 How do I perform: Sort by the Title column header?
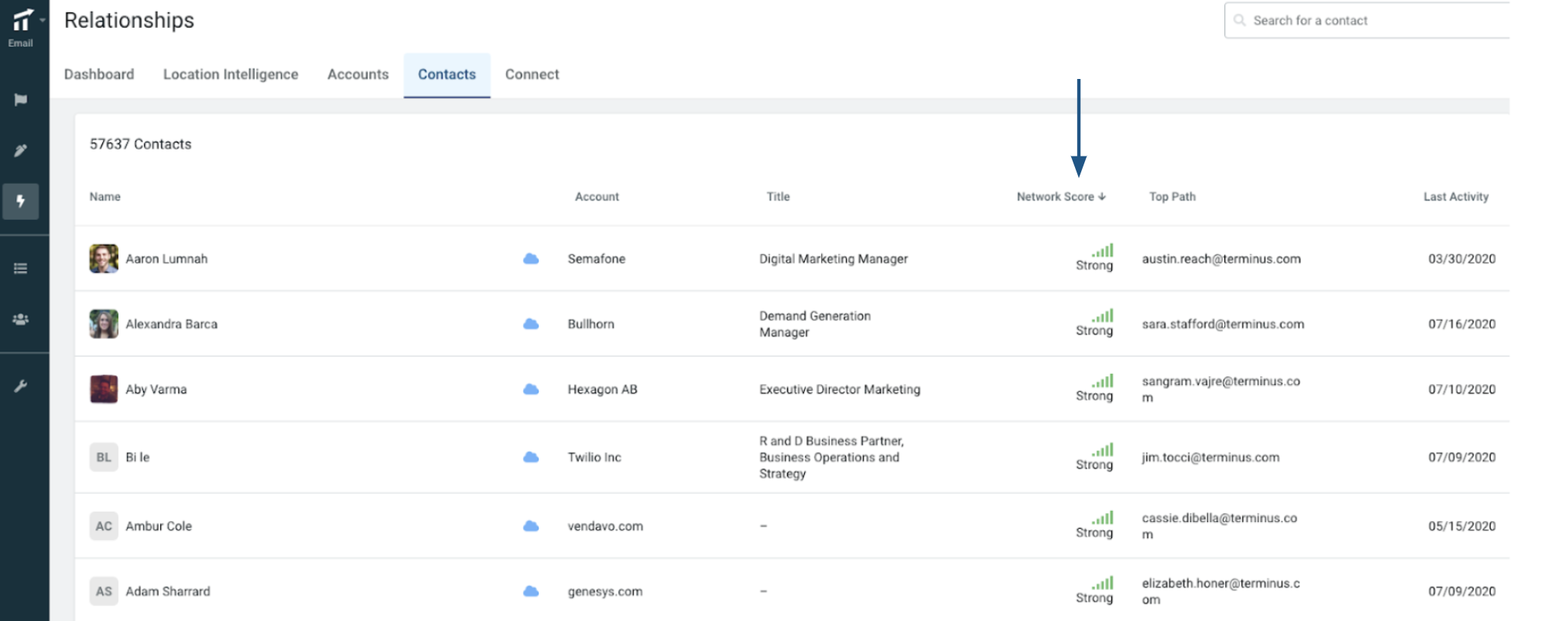(x=778, y=197)
